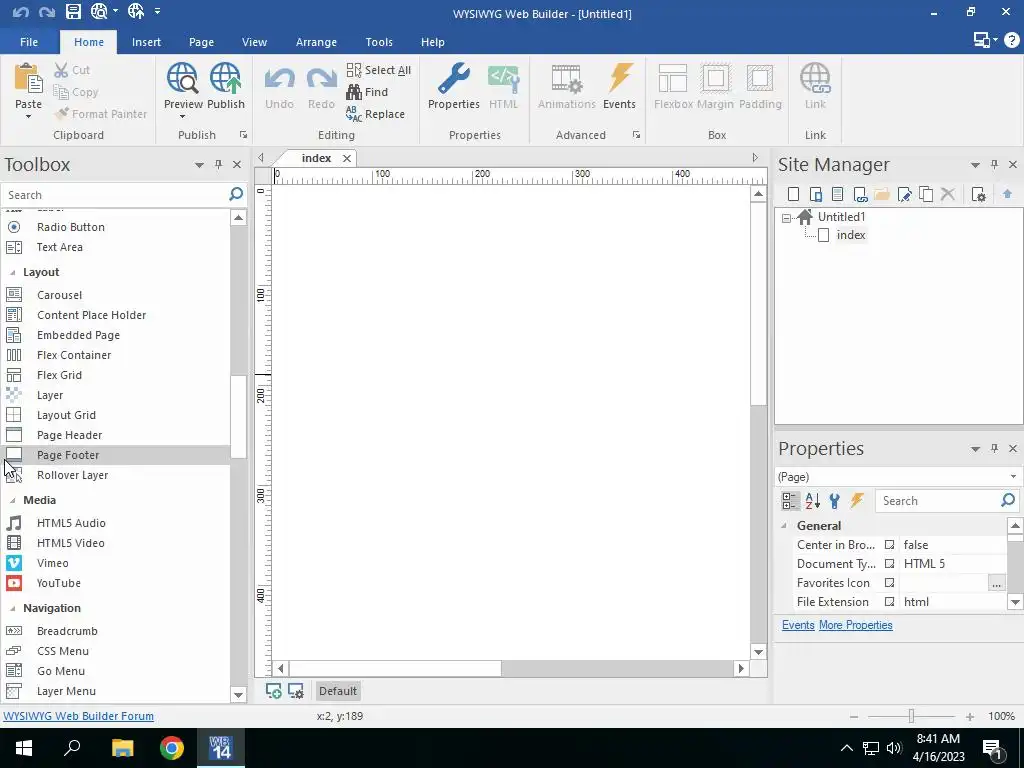Open WYSIWYG Web Builder Forum link
This screenshot has width=1024, height=768.
78,716
